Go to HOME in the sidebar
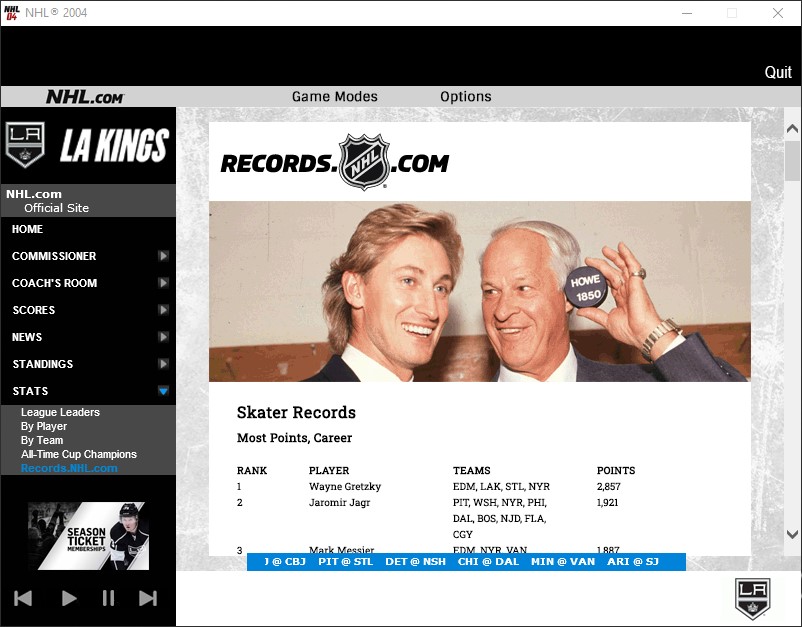 [x=28, y=229]
